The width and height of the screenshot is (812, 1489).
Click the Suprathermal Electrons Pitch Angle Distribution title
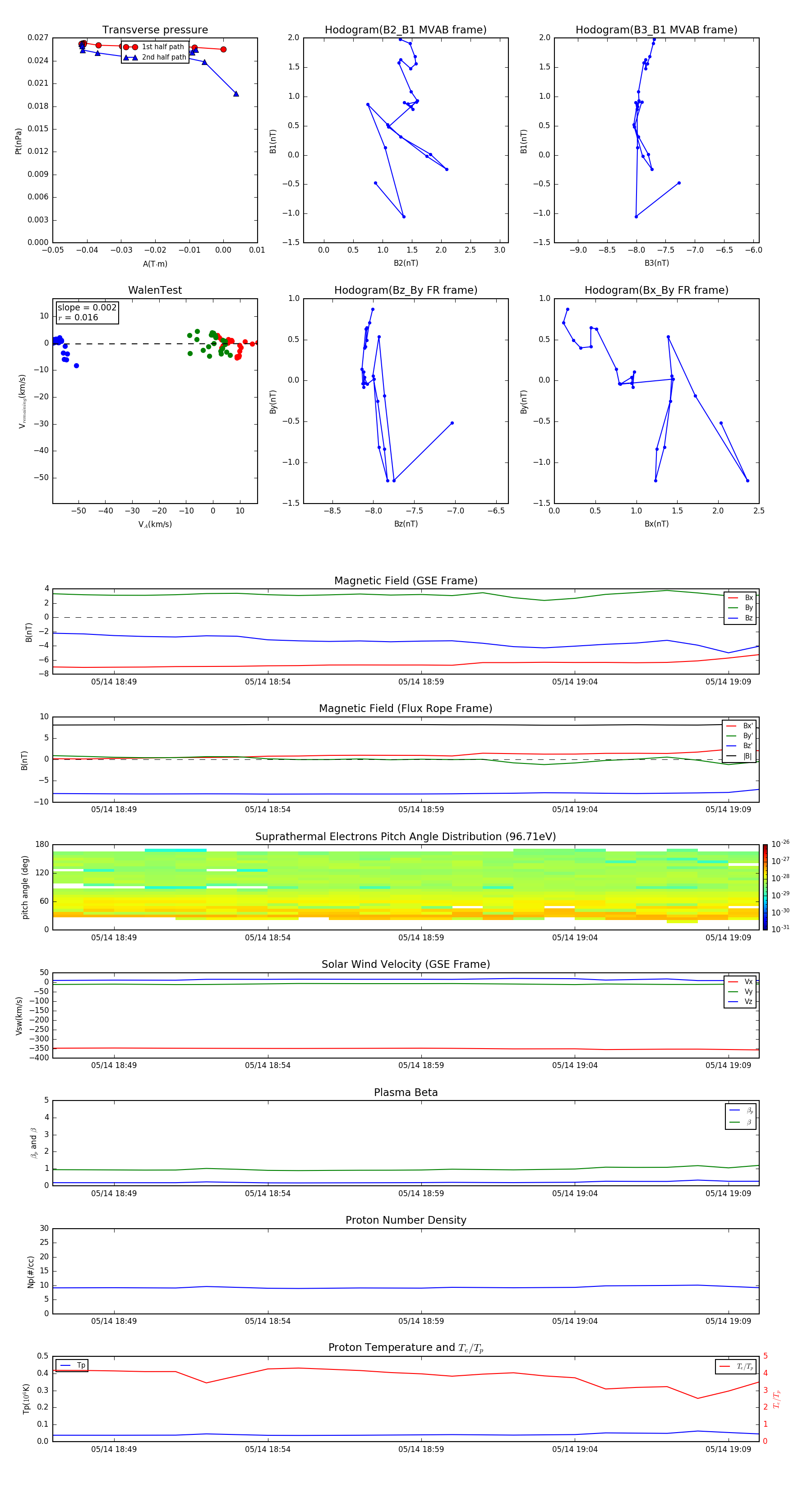tap(406, 837)
